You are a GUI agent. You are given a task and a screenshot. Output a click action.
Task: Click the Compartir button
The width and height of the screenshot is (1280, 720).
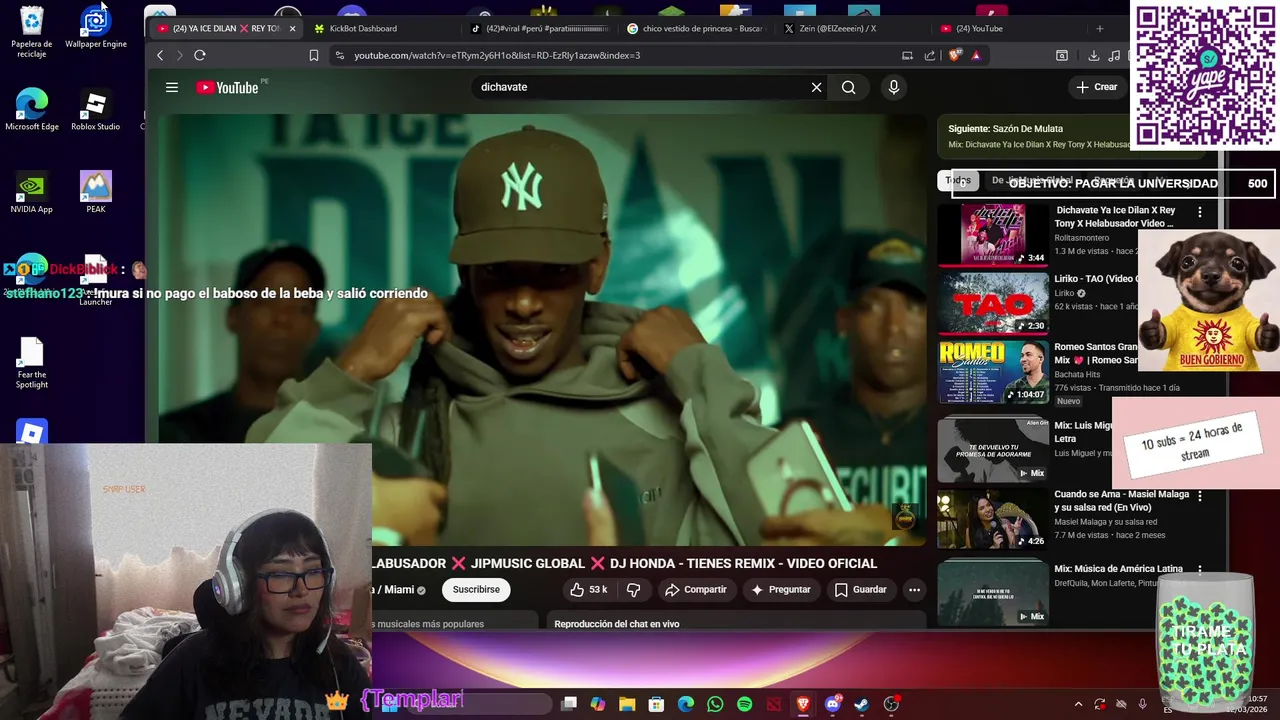tap(696, 590)
